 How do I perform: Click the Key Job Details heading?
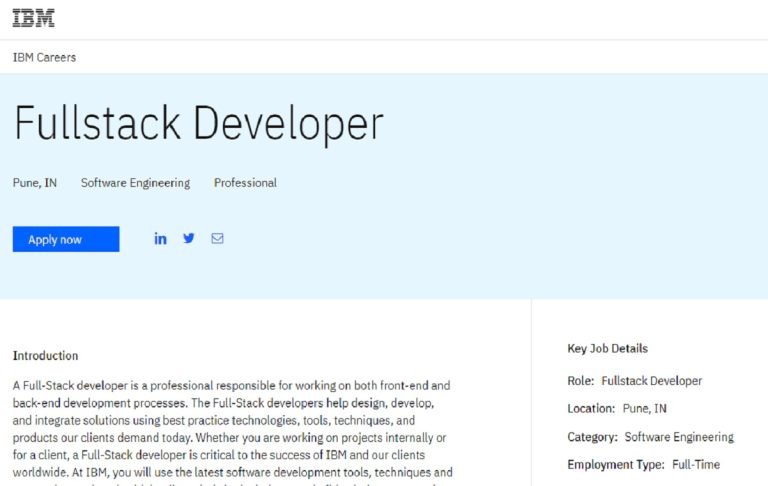607,348
